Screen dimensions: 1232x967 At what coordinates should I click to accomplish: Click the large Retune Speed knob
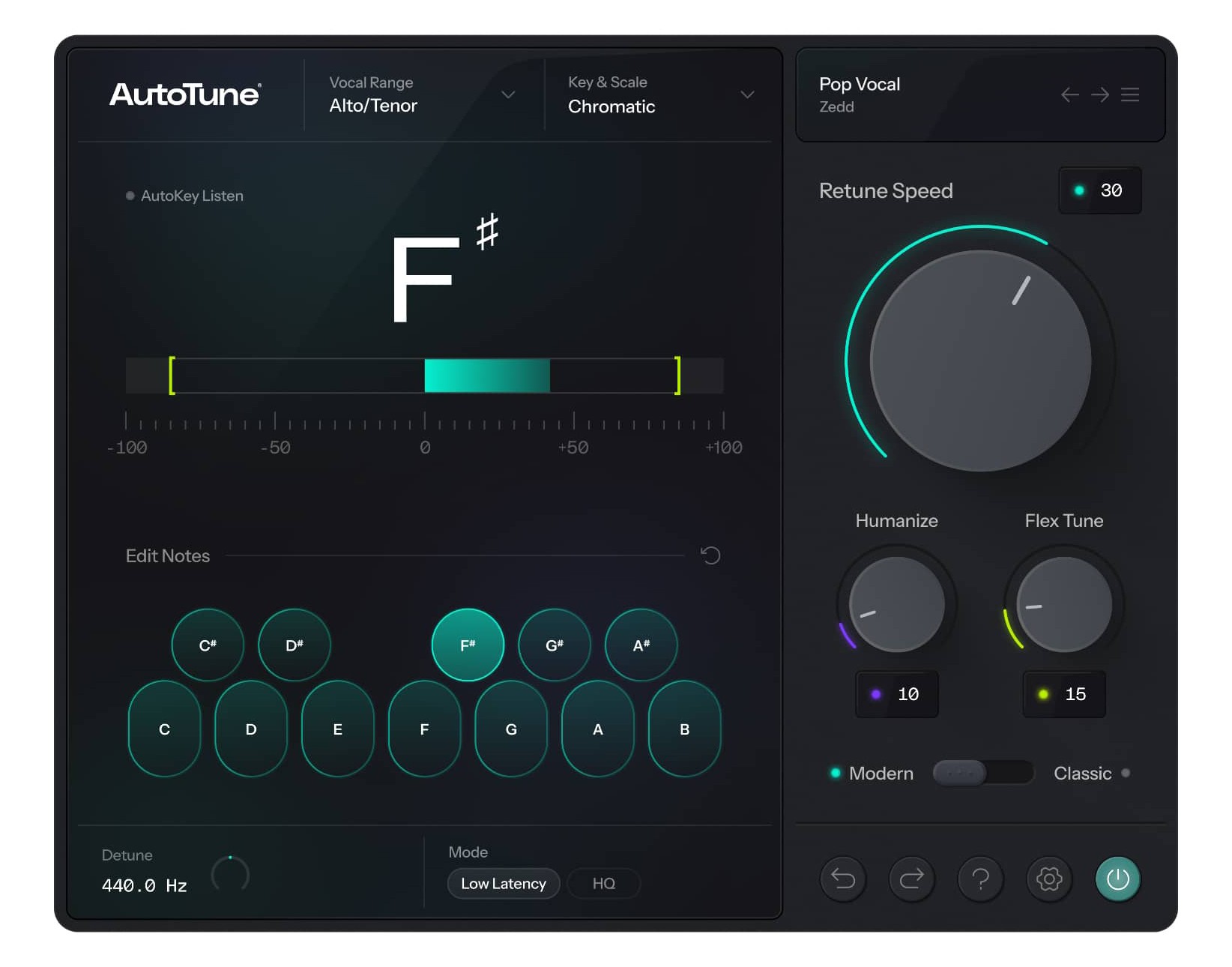980,361
